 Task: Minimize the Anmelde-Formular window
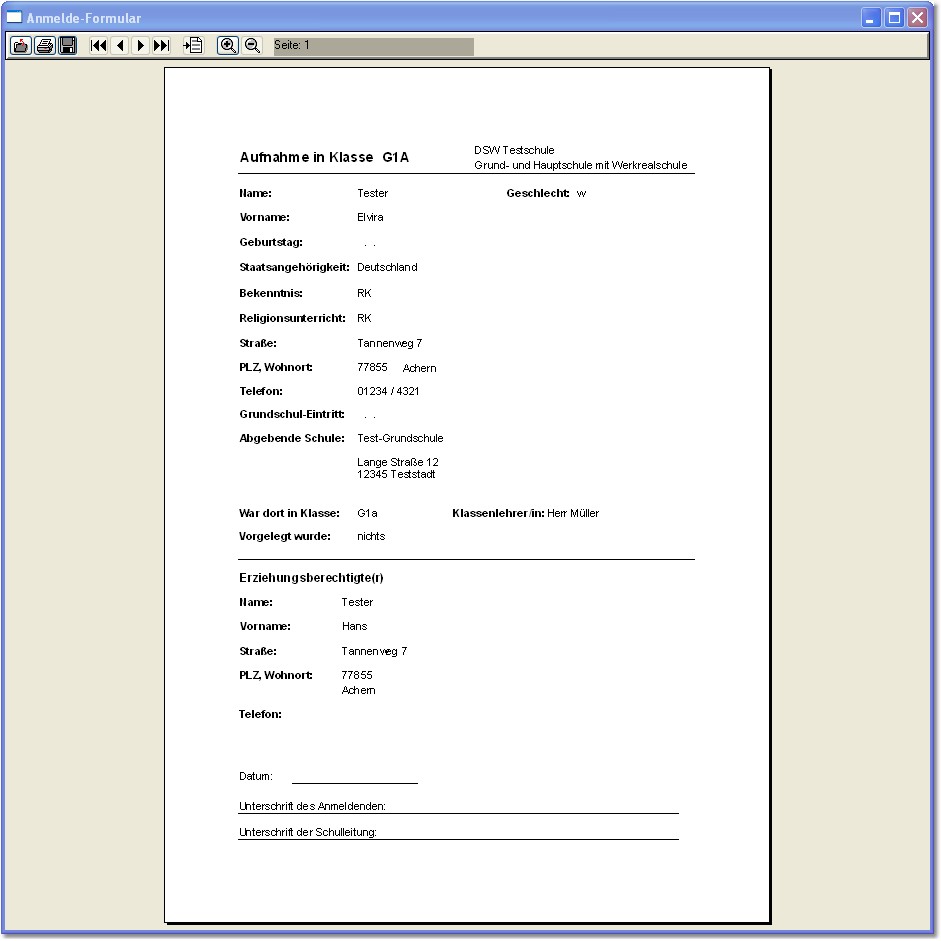[x=871, y=18]
